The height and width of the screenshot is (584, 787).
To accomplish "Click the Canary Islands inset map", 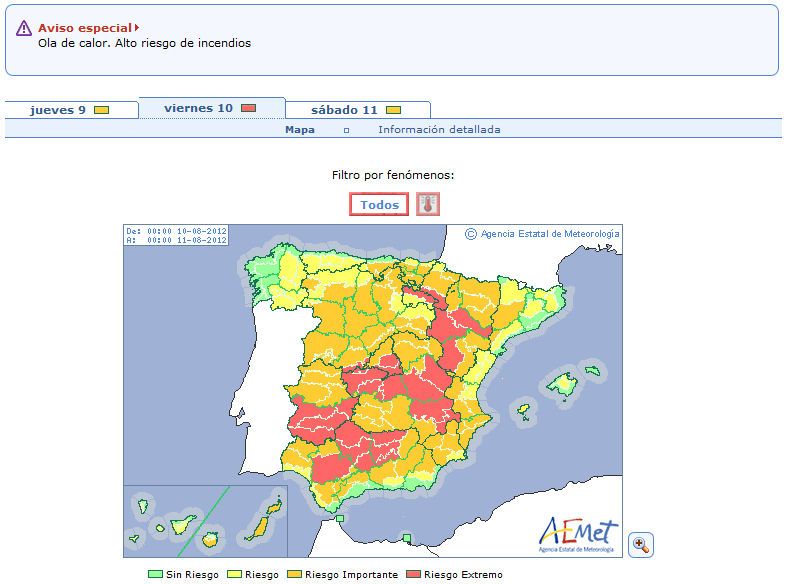I will click(205, 522).
